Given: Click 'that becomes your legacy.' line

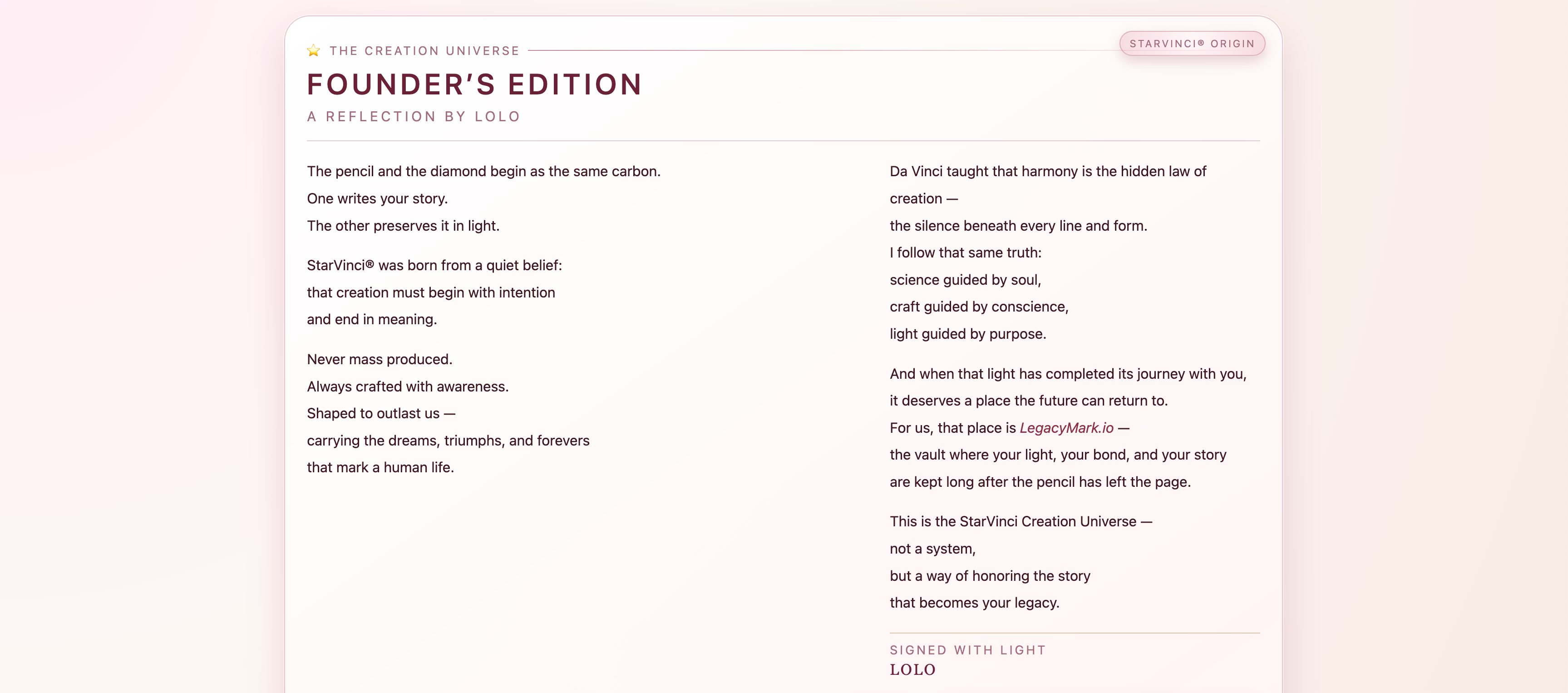Looking at the screenshot, I should click(x=974, y=603).
